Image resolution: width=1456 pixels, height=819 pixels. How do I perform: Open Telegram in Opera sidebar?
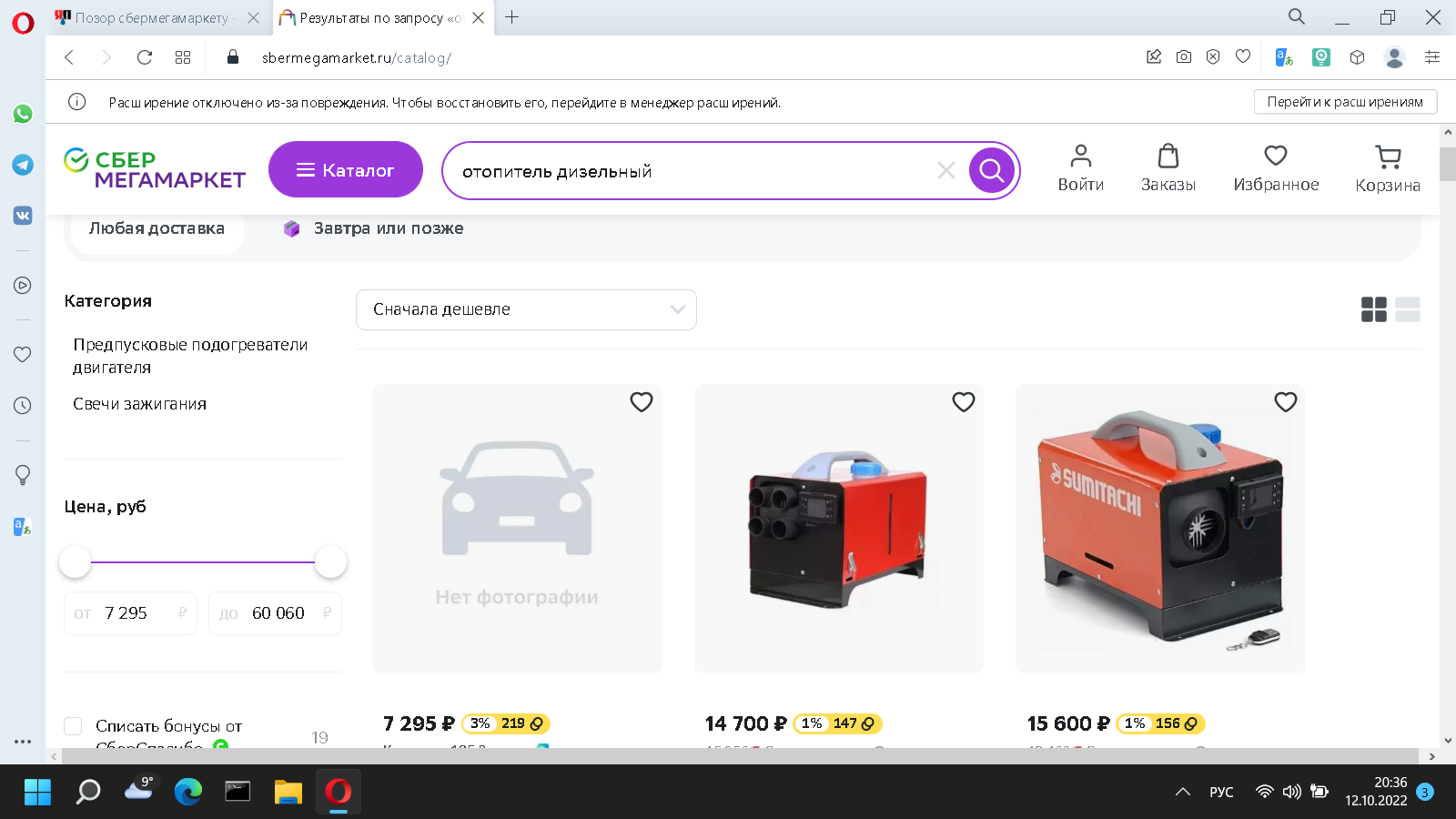point(23,165)
